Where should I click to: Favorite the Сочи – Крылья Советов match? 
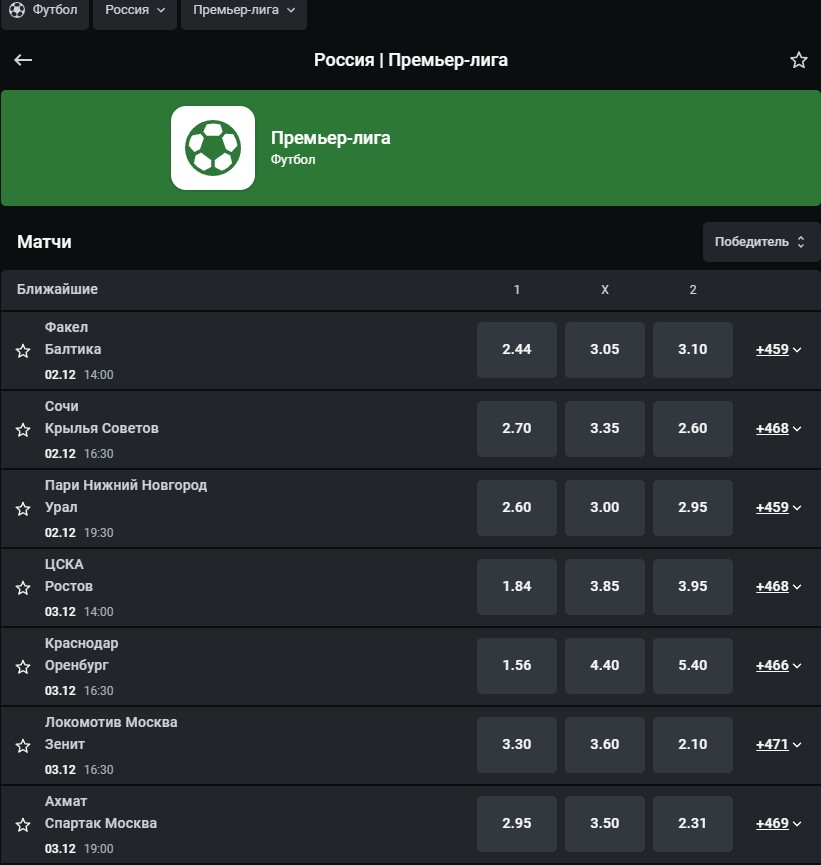[23, 430]
